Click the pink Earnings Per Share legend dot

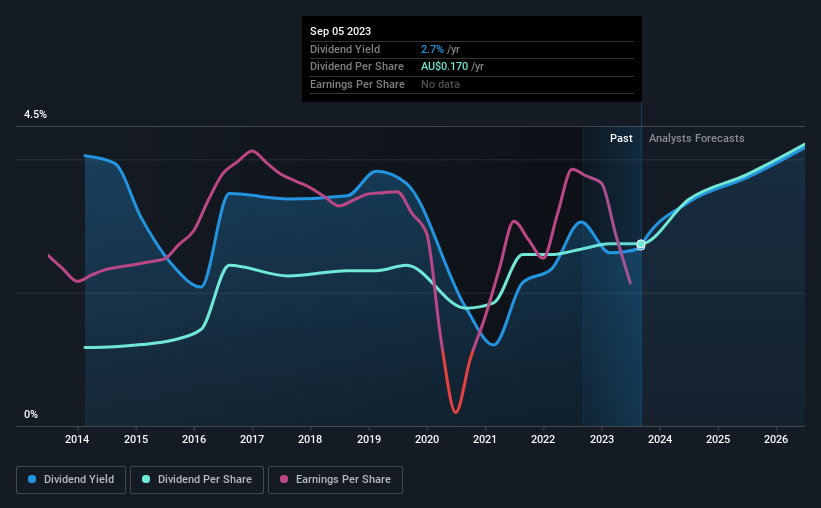point(284,479)
